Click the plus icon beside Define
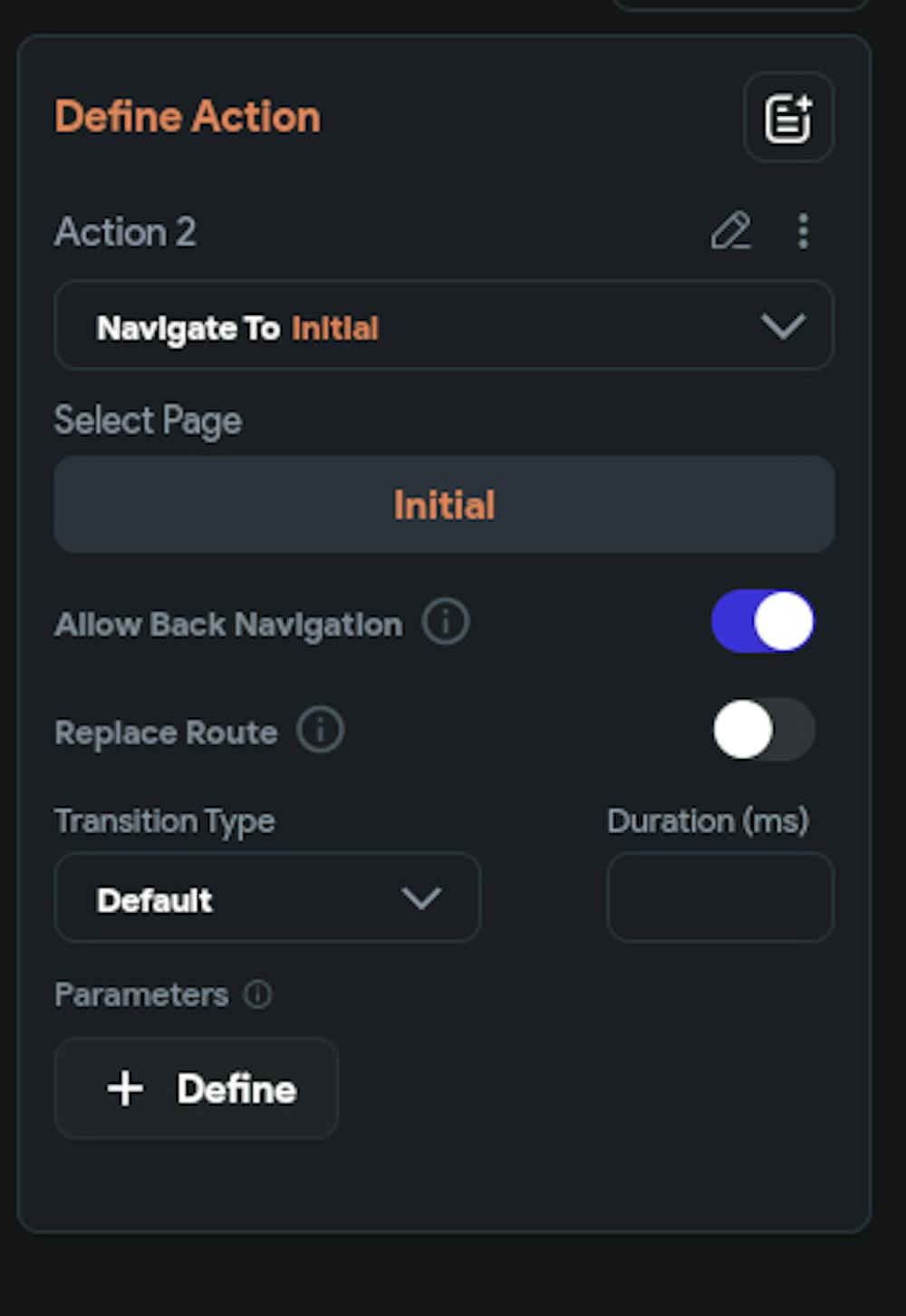Image resolution: width=906 pixels, height=1316 pixels. [125, 1088]
